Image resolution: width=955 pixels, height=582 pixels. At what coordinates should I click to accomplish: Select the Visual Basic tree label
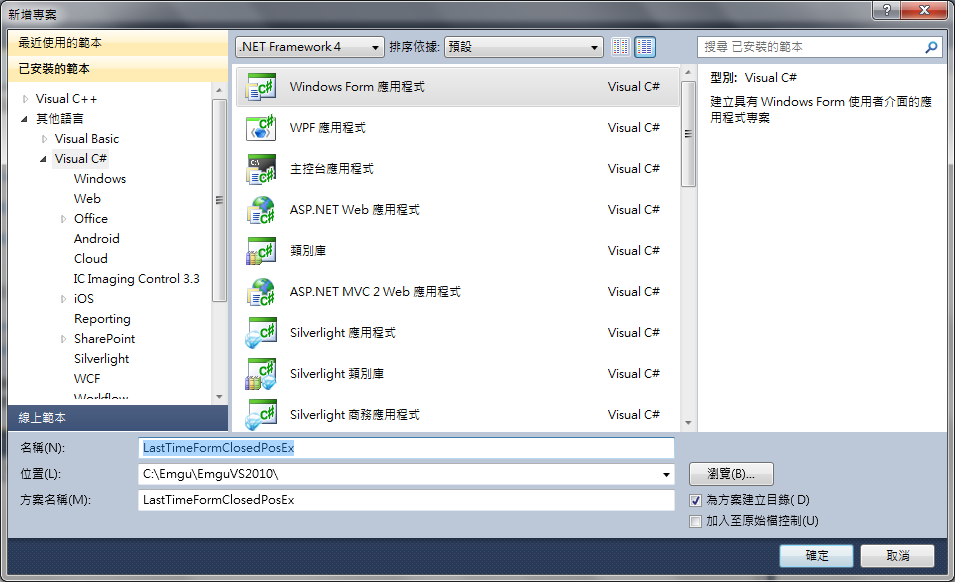[86, 139]
